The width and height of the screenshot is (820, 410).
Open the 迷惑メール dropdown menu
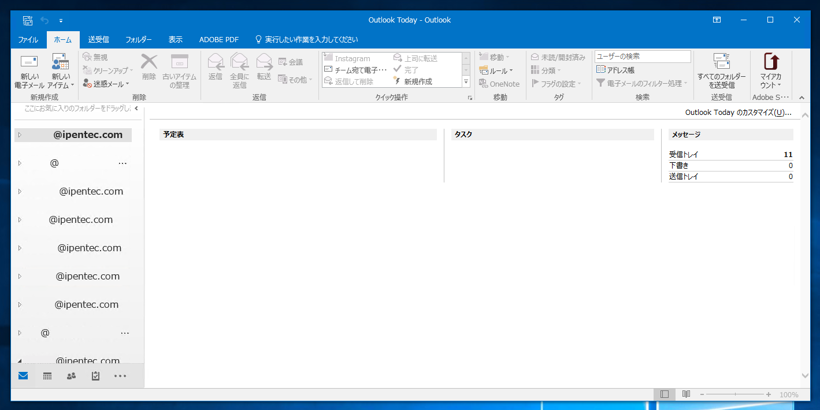(x=106, y=84)
